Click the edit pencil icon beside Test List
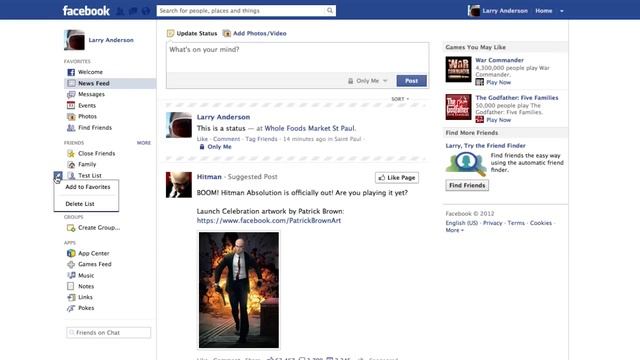640x360 pixels. coord(58,176)
